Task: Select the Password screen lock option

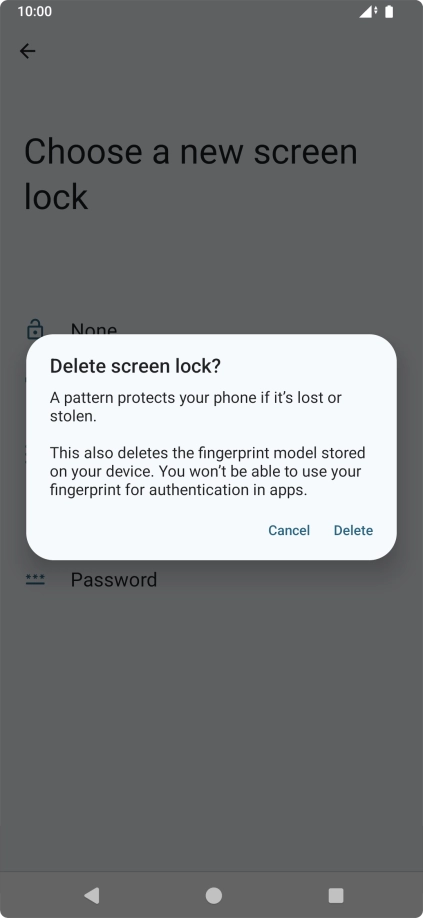Action: [x=211, y=580]
